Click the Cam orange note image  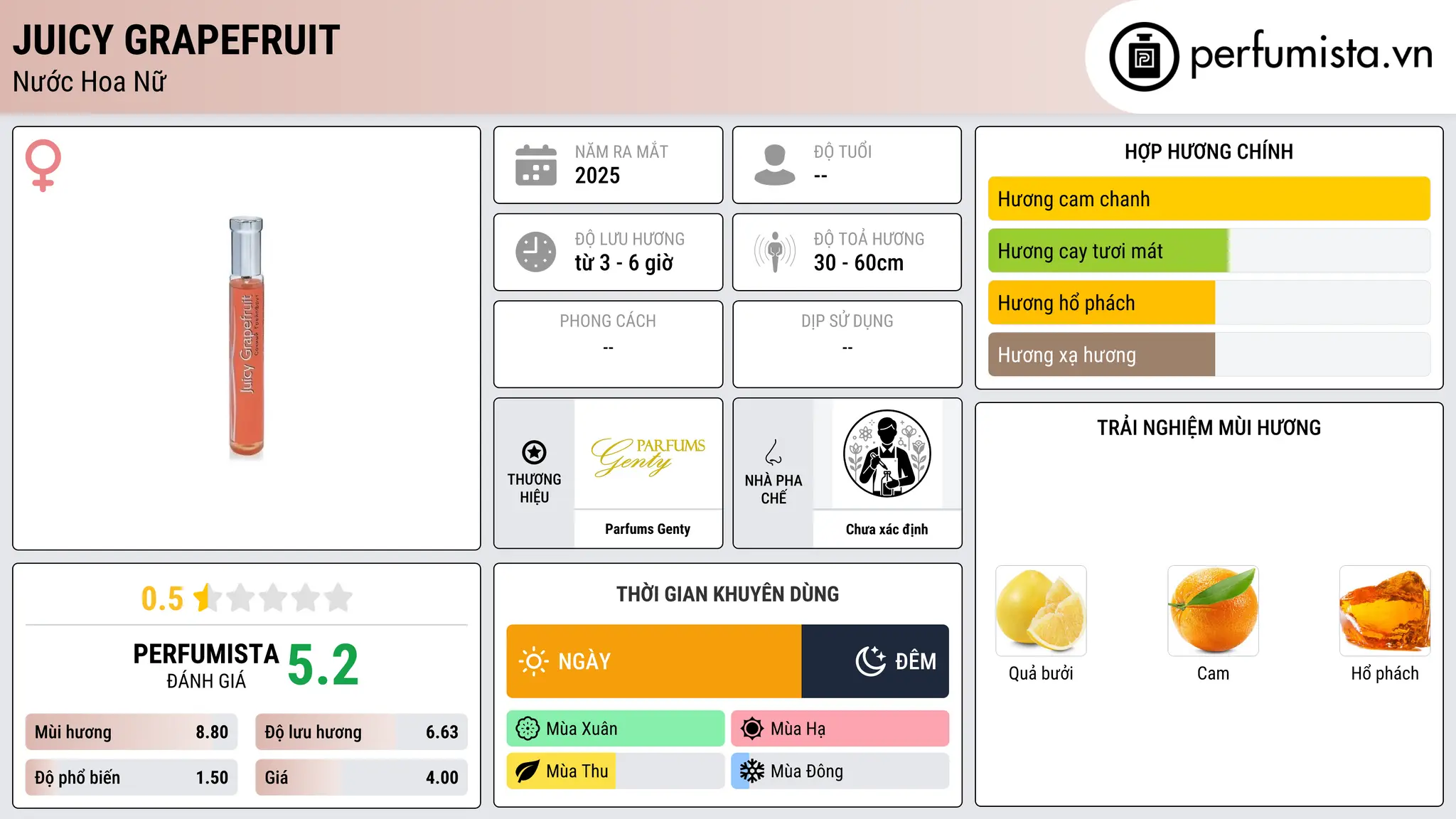(x=1213, y=611)
